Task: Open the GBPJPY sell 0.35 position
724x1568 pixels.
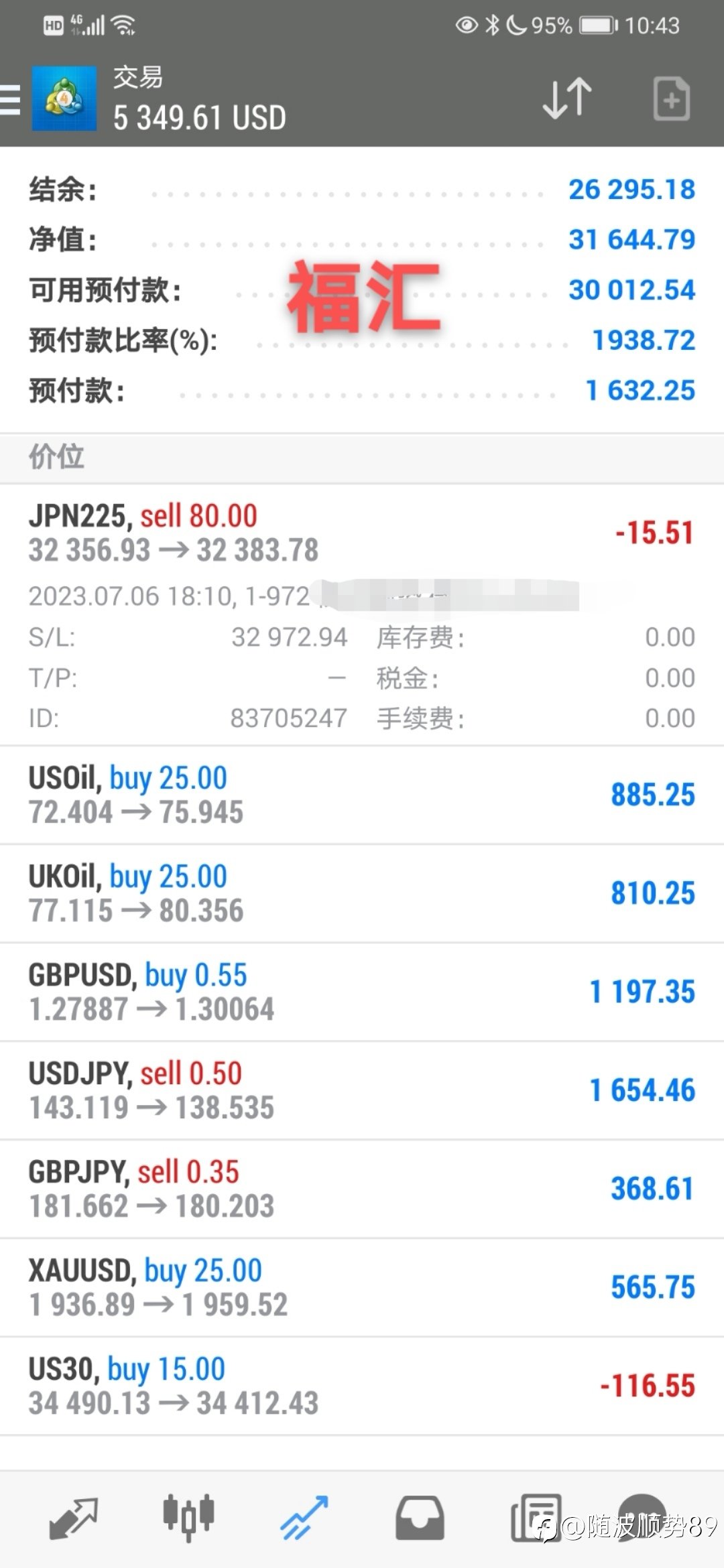Action: click(x=362, y=1189)
